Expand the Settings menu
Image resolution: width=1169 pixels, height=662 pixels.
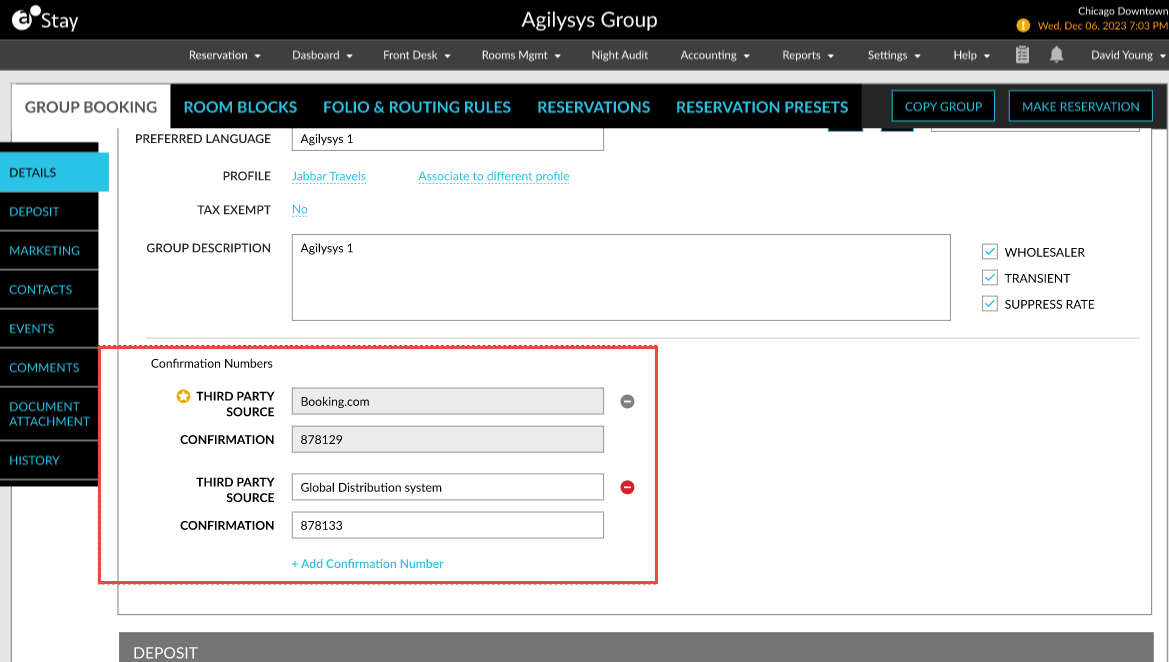point(894,55)
